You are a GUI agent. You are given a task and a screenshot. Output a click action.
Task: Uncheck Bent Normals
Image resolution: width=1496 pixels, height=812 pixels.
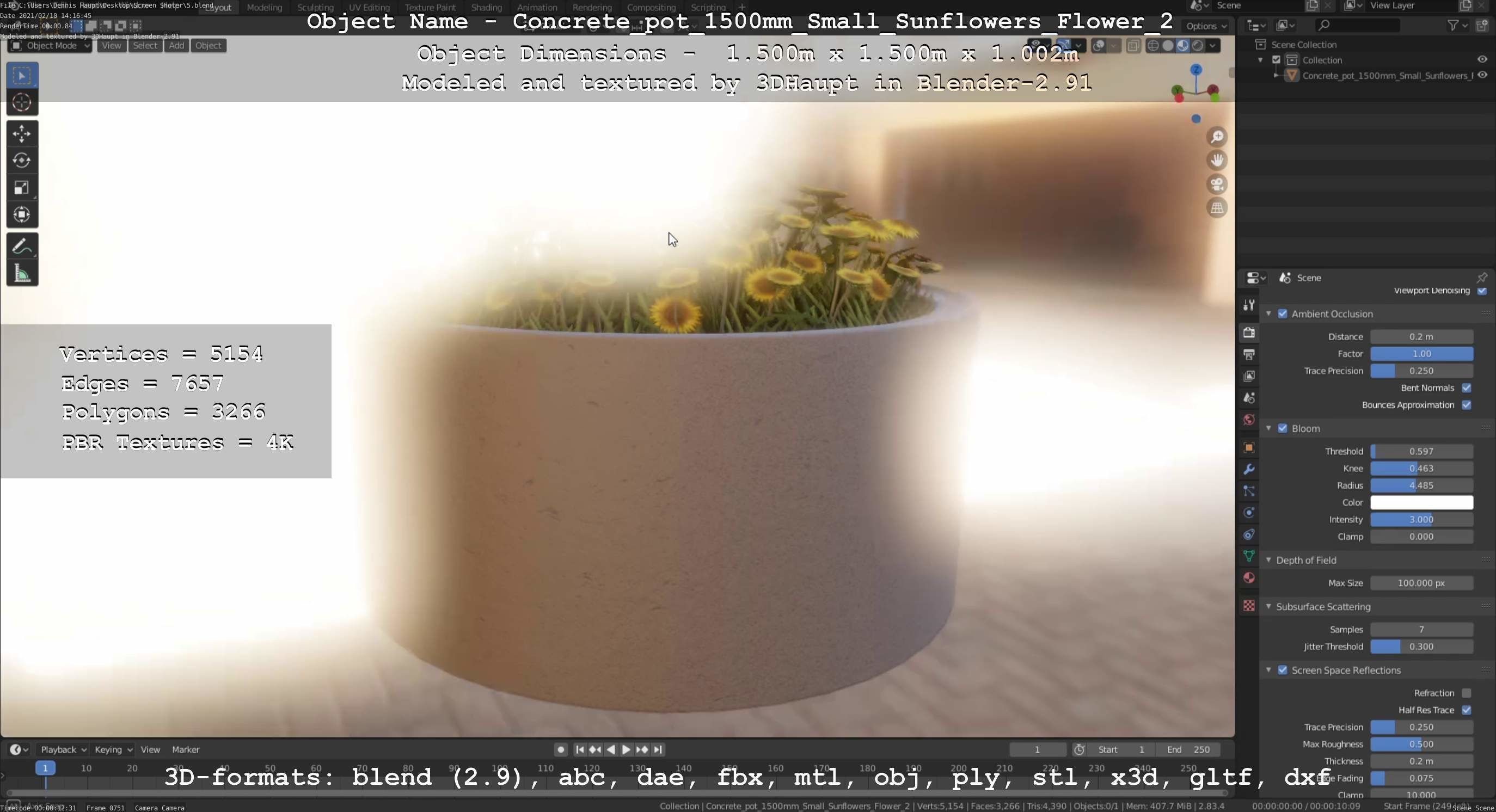point(1467,387)
